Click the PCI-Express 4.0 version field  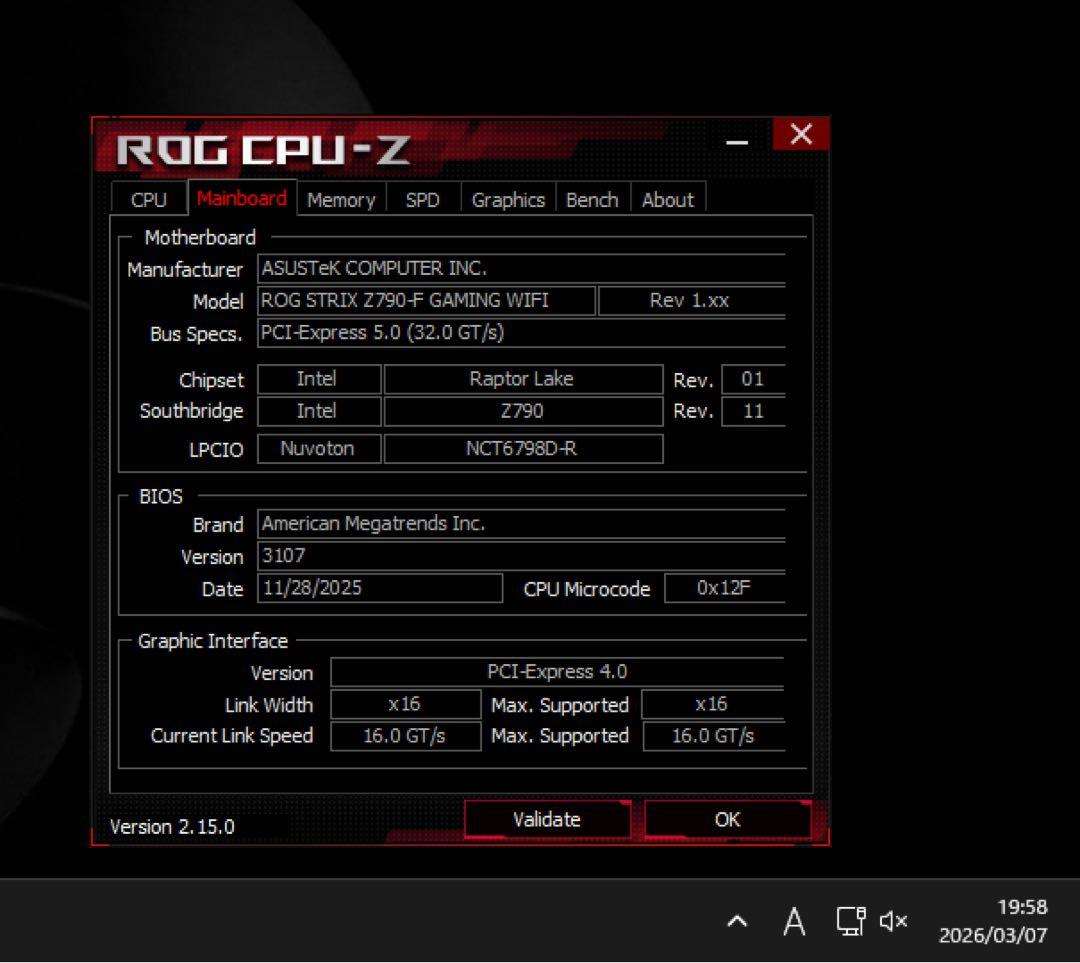coord(557,672)
